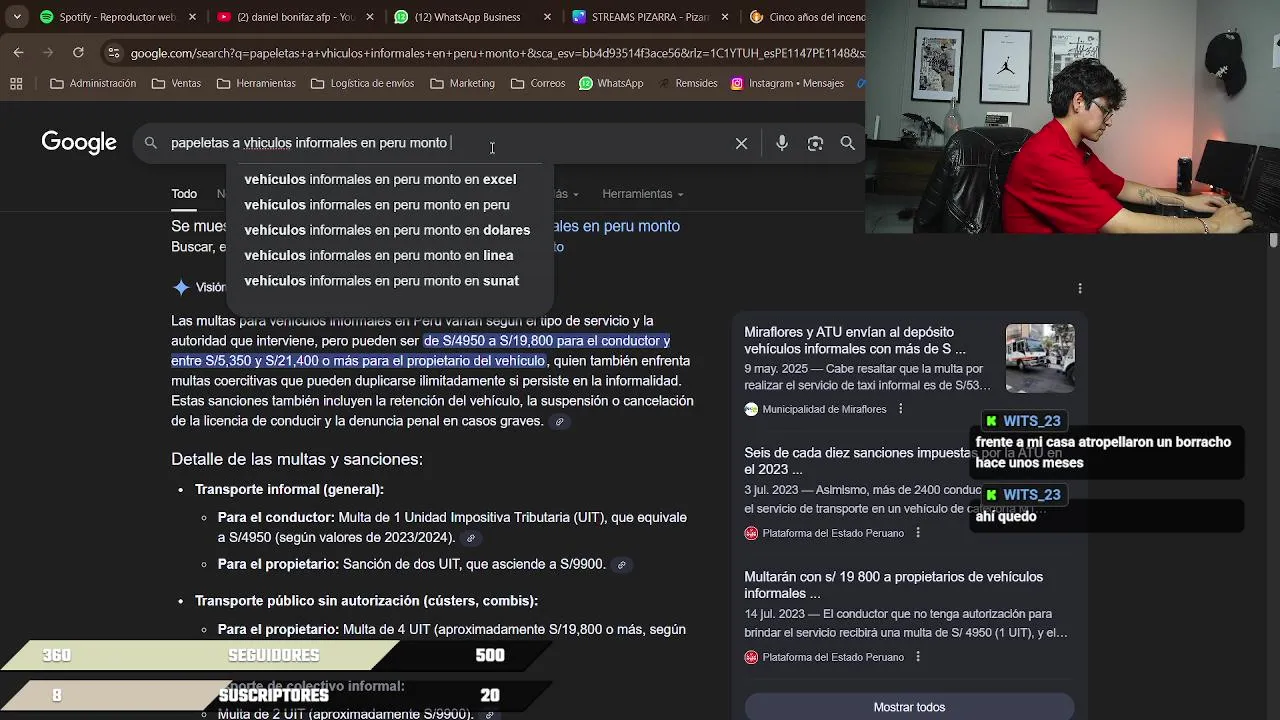This screenshot has height=720, width=1280.
Task: Close the Spotify tab
Action: pyautogui.click(x=193, y=17)
